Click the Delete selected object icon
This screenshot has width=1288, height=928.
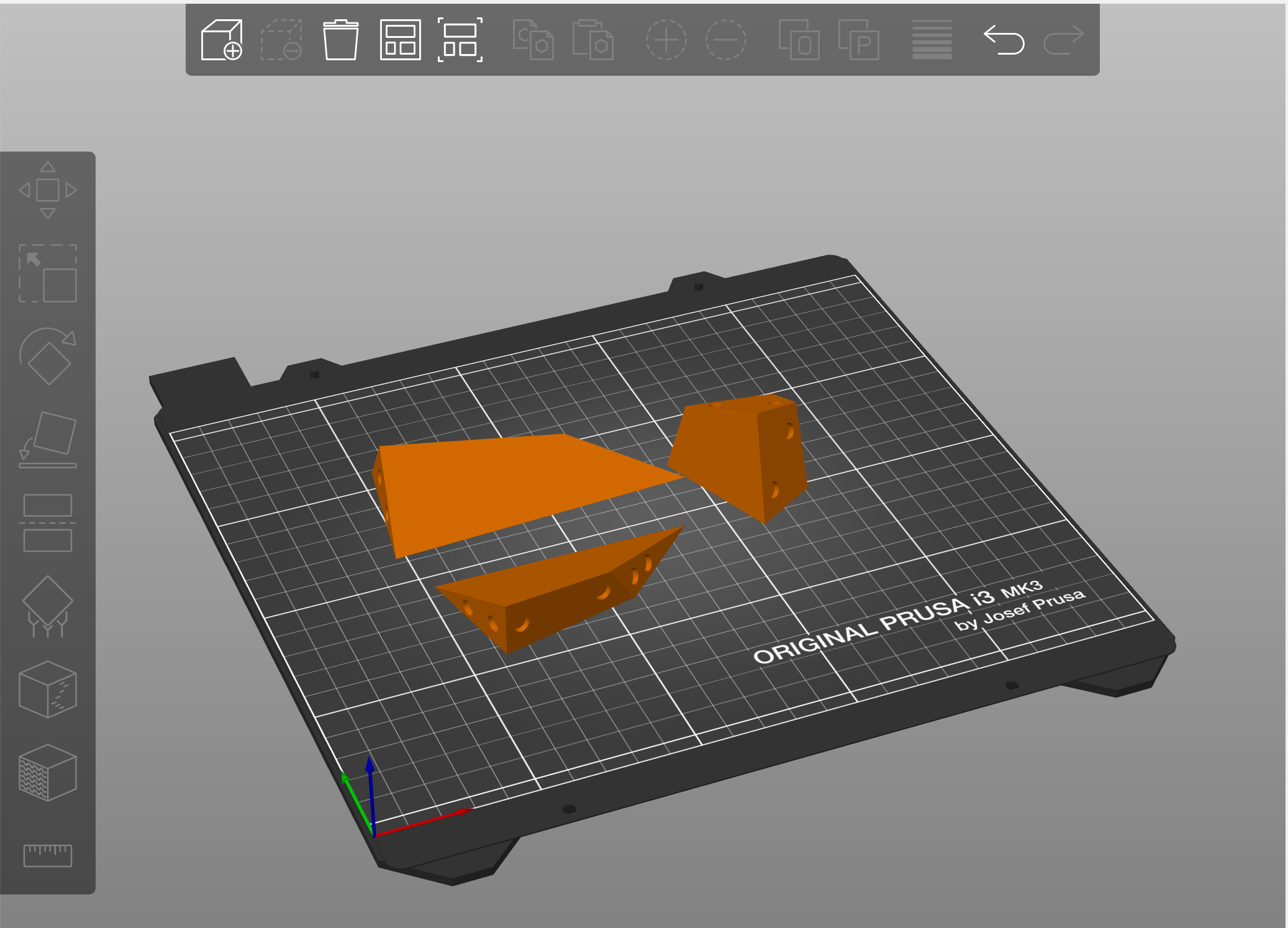(x=281, y=40)
